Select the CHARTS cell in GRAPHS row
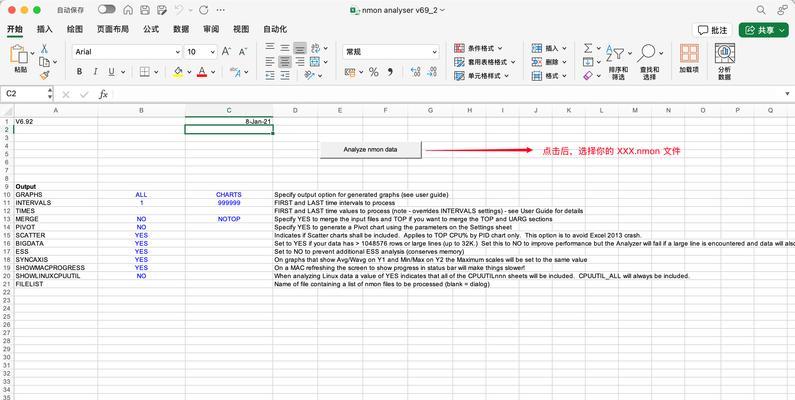Viewport: 795px width, 400px height. (229, 195)
